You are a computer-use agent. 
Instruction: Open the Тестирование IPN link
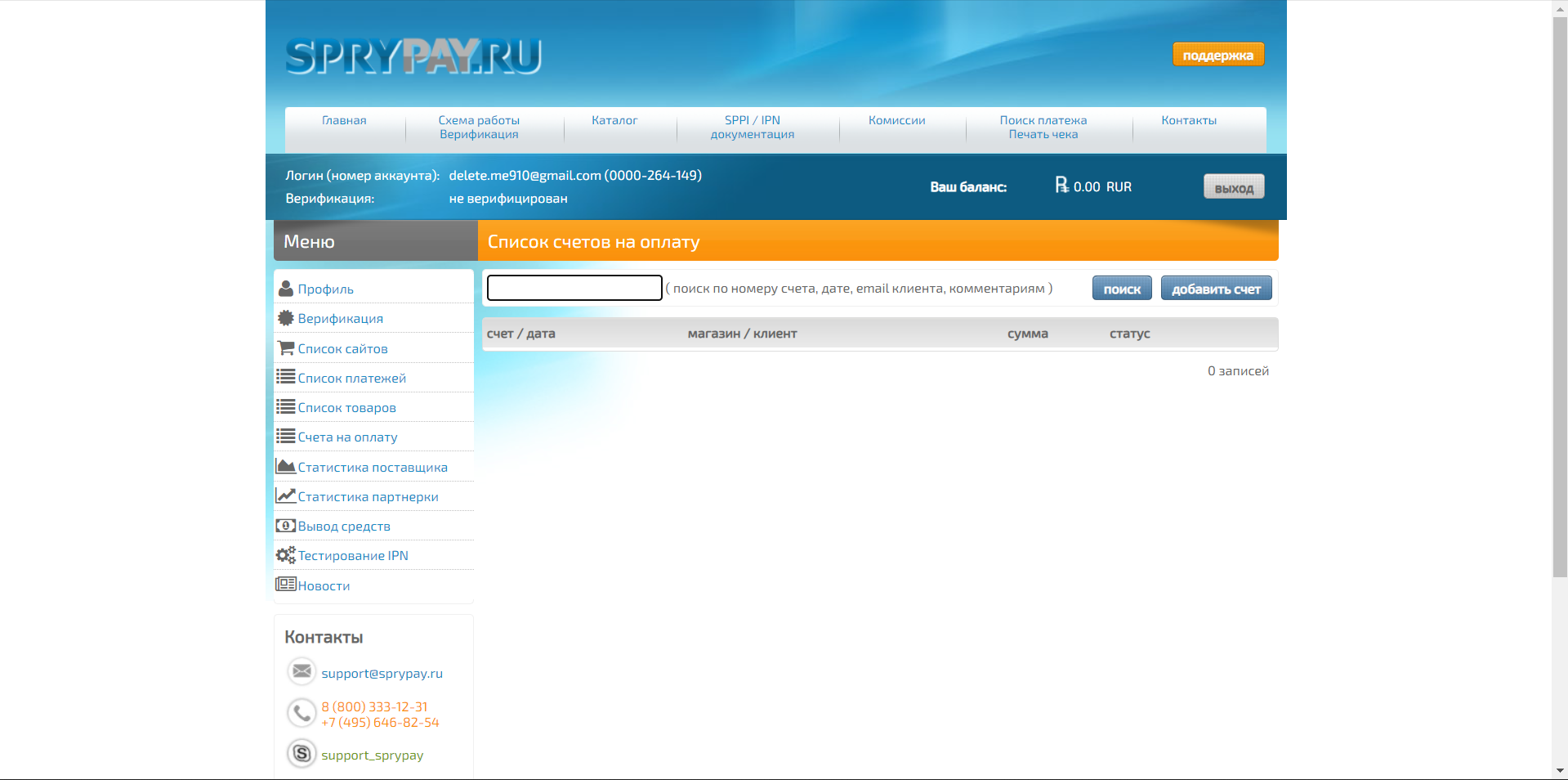[353, 556]
